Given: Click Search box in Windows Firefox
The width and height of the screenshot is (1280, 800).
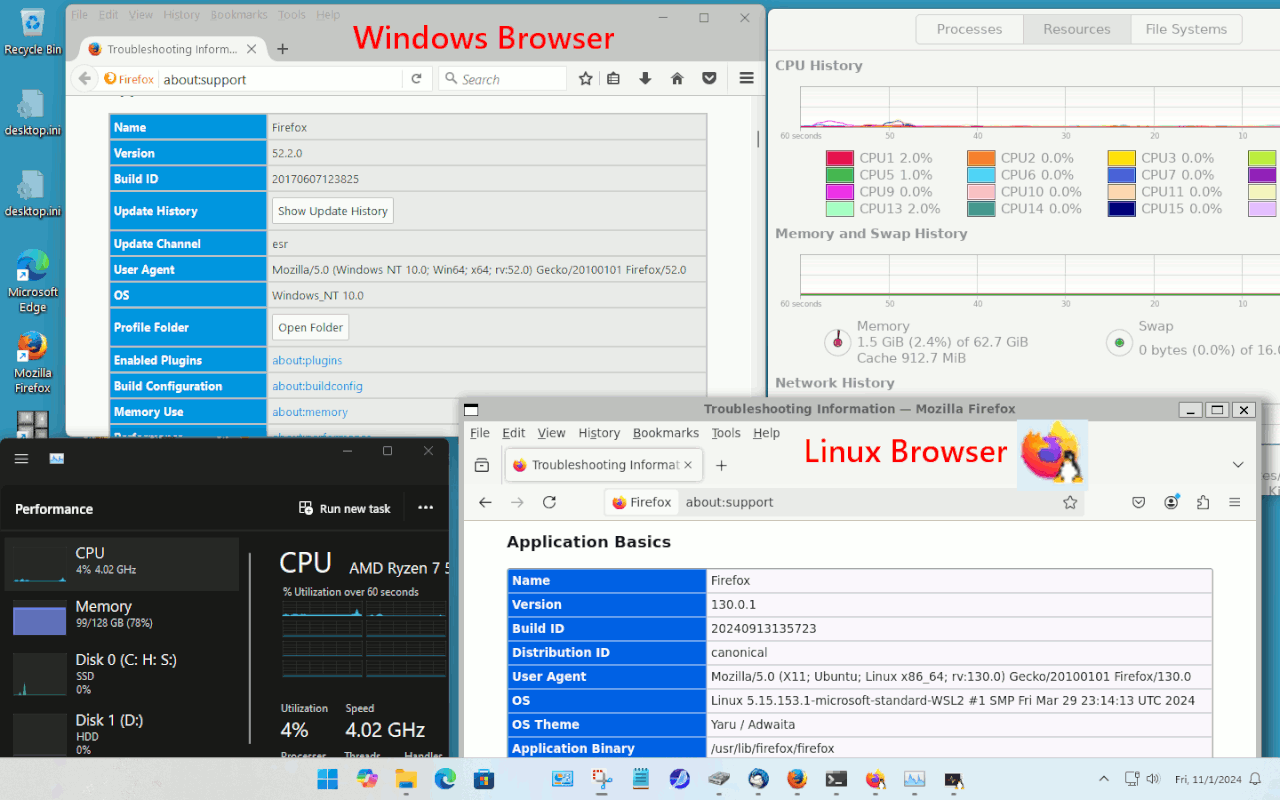Looking at the screenshot, I should [503, 79].
